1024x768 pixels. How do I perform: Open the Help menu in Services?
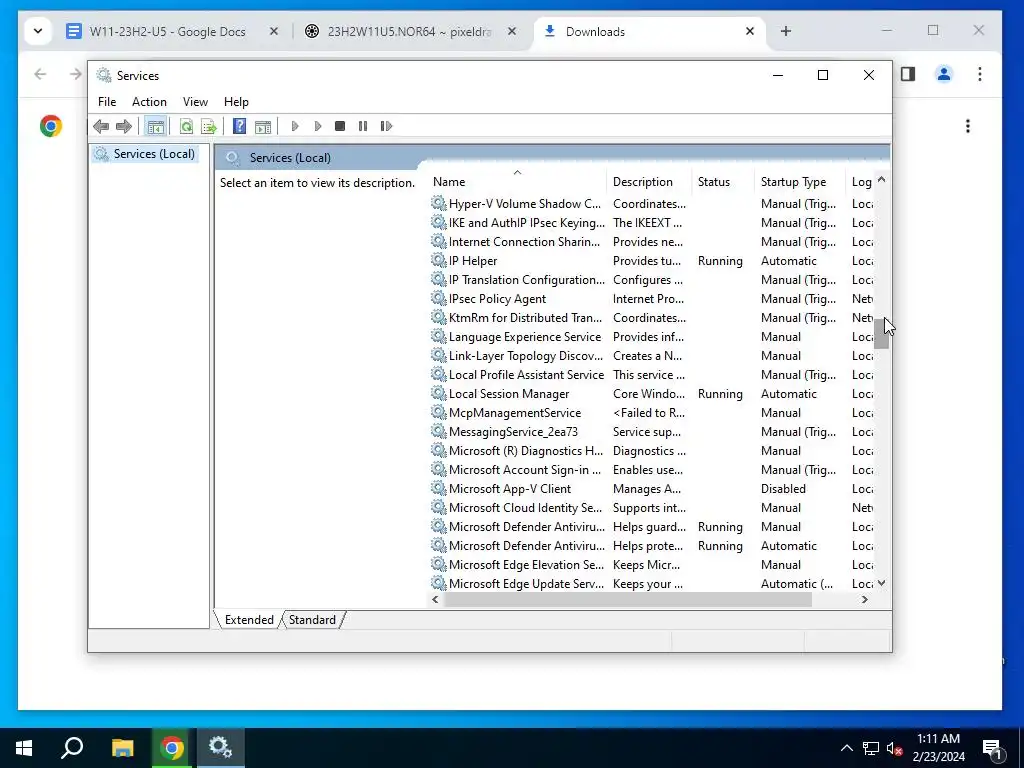(236, 102)
